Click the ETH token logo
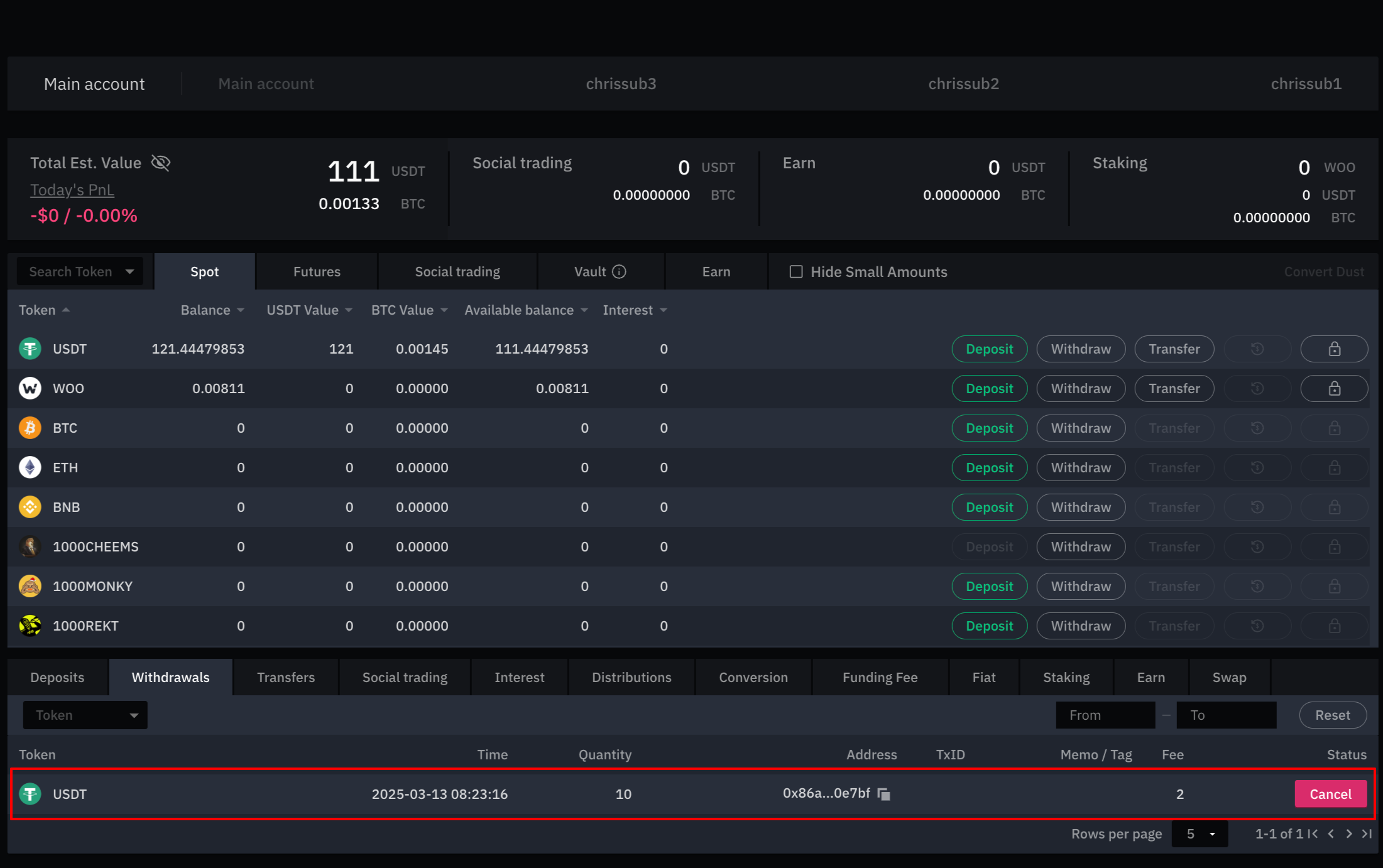Screen dimensions: 1383x868 [30, 468]
